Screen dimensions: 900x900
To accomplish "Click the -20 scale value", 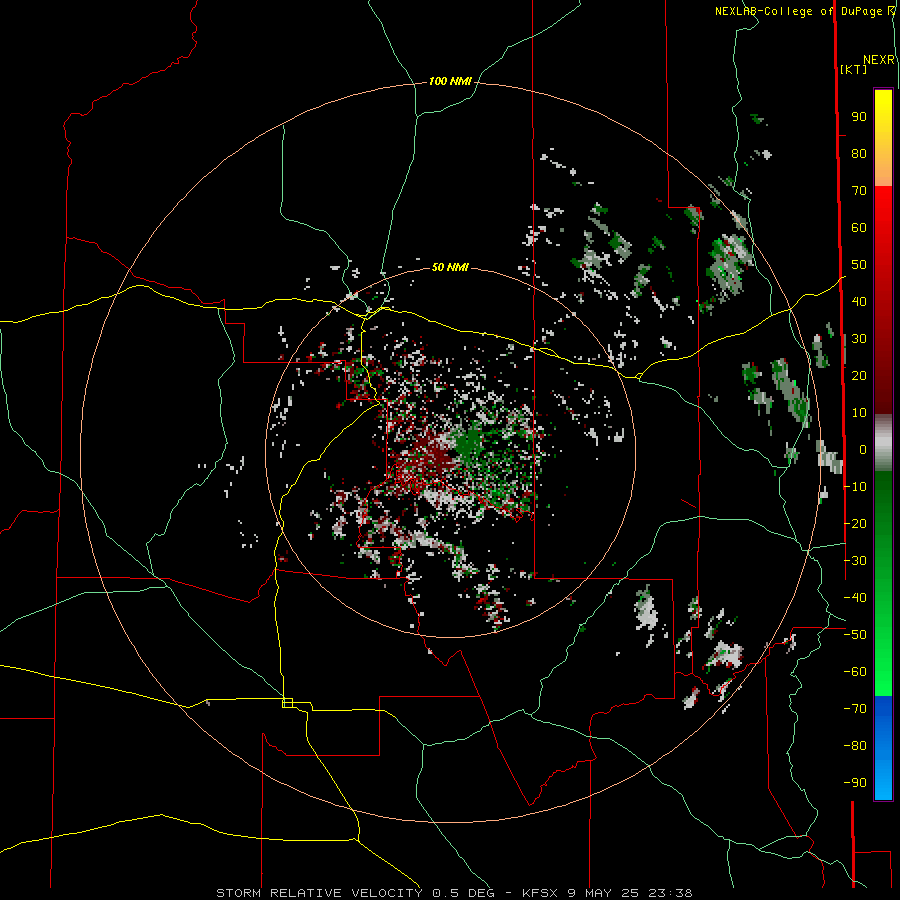I will point(855,524).
